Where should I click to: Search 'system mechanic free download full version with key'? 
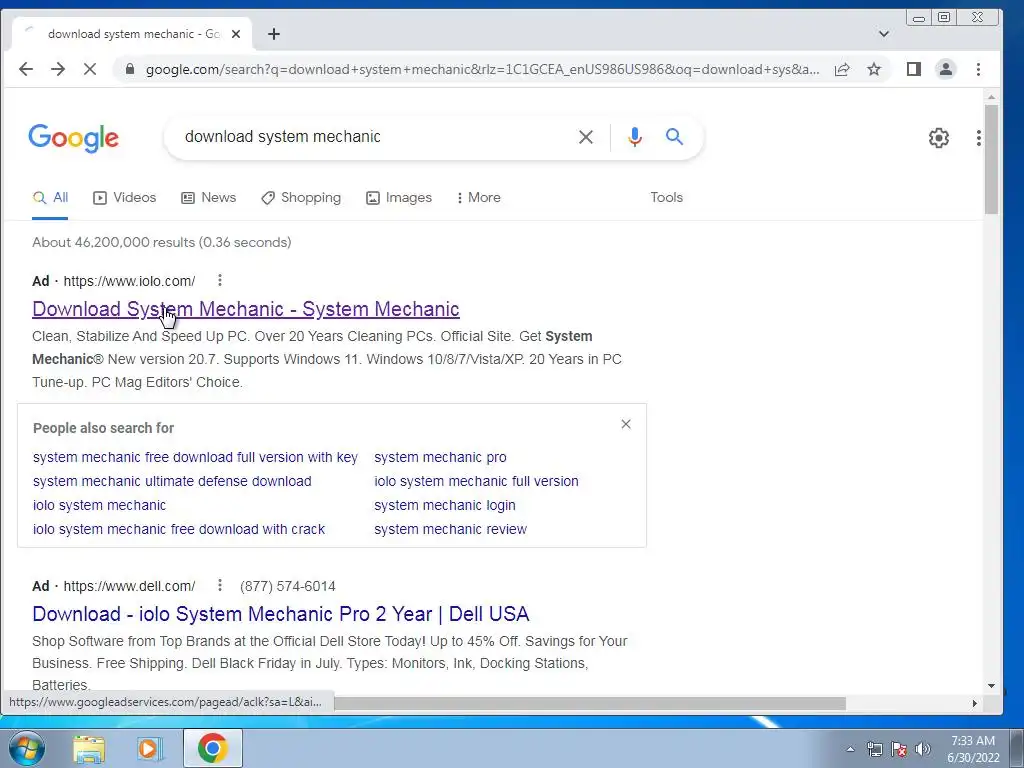(x=195, y=457)
